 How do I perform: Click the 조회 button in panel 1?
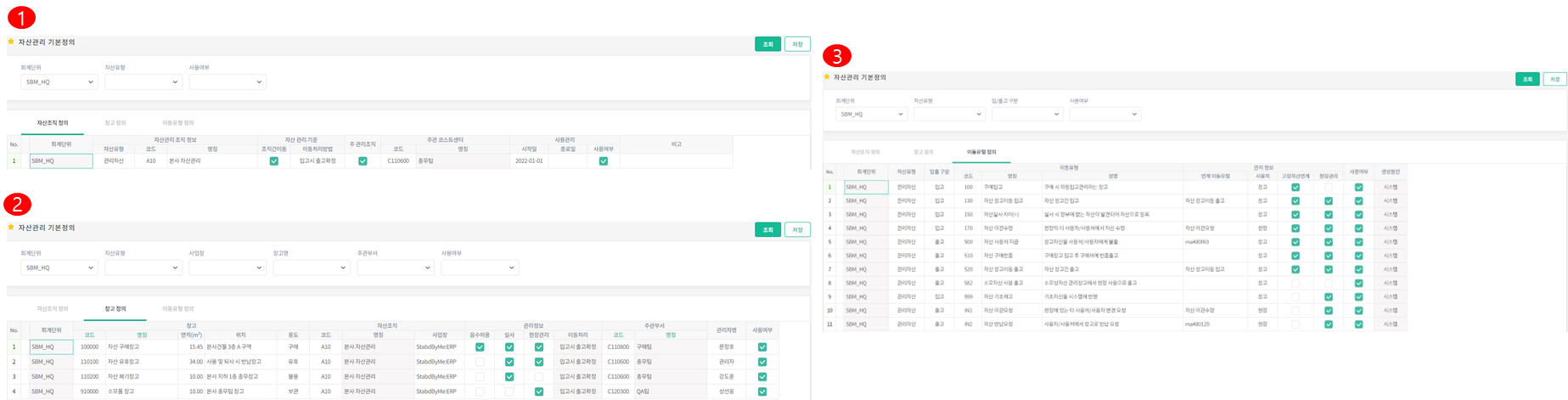[767, 44]
